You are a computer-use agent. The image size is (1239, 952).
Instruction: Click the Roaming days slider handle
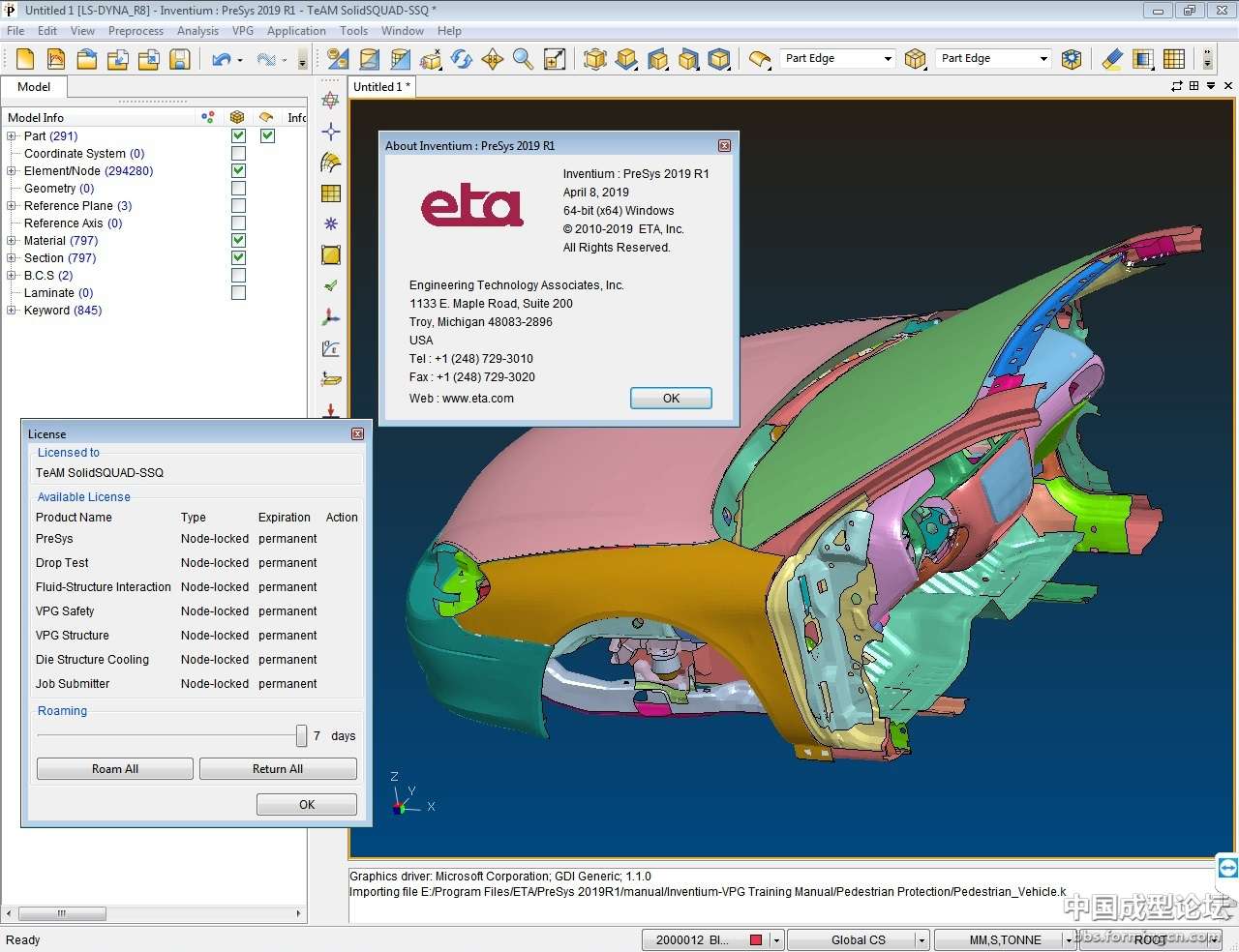click(x=302, y=736)
